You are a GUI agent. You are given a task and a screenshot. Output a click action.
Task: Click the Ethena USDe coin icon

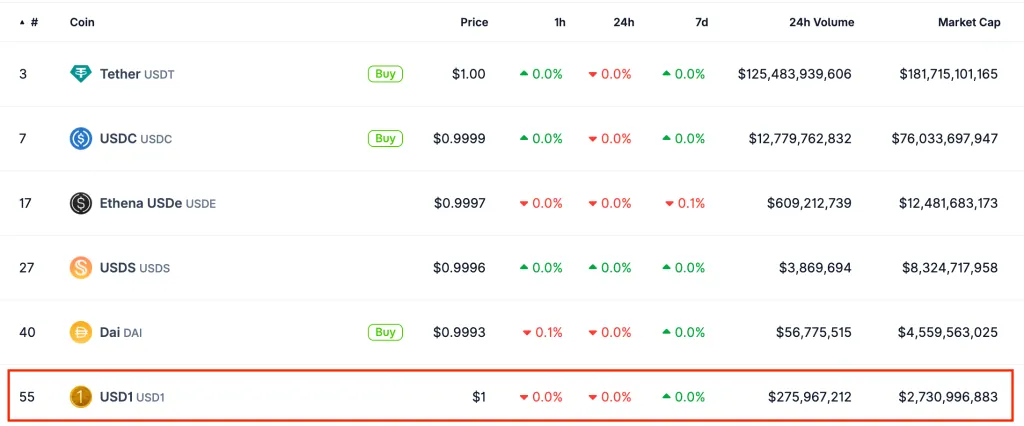point(81,204)
